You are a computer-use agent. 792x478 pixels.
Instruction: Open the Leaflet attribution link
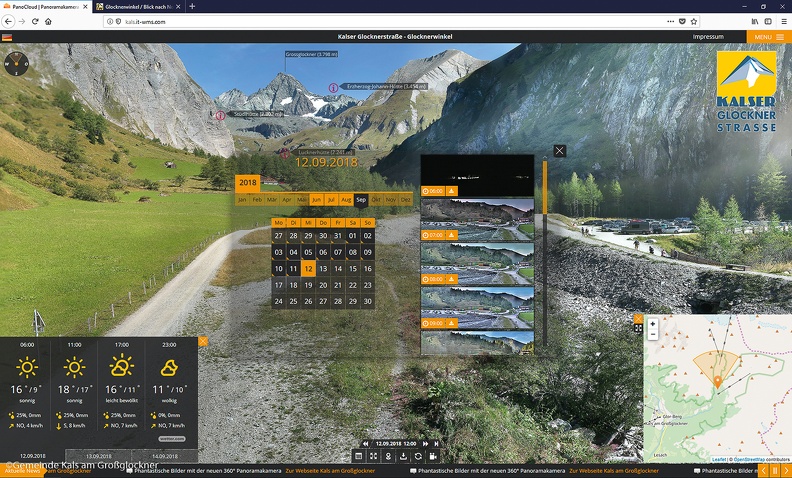tap(718, 459)
